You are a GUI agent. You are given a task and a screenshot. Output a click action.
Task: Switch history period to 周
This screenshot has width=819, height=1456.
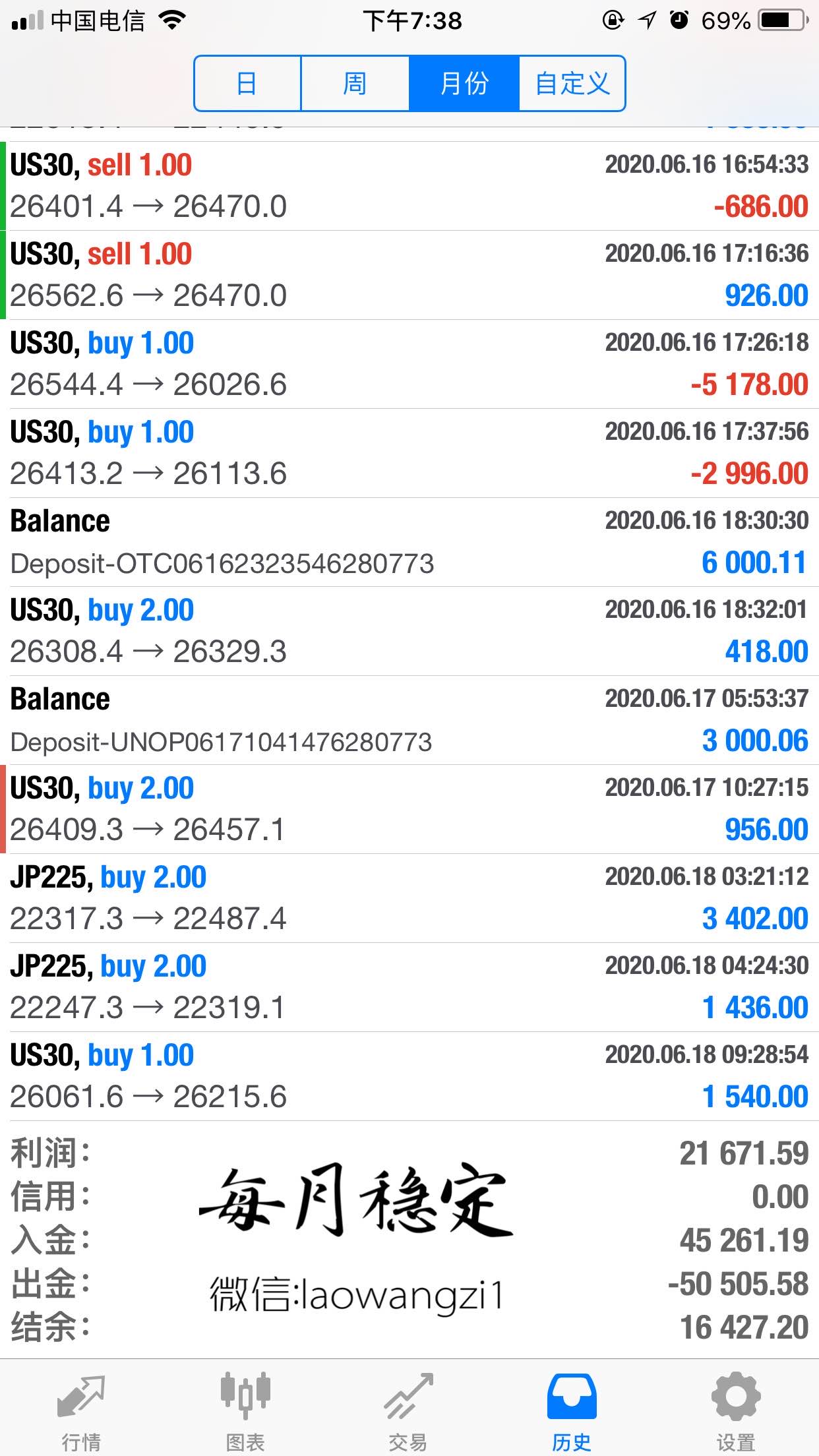(355, 84)
